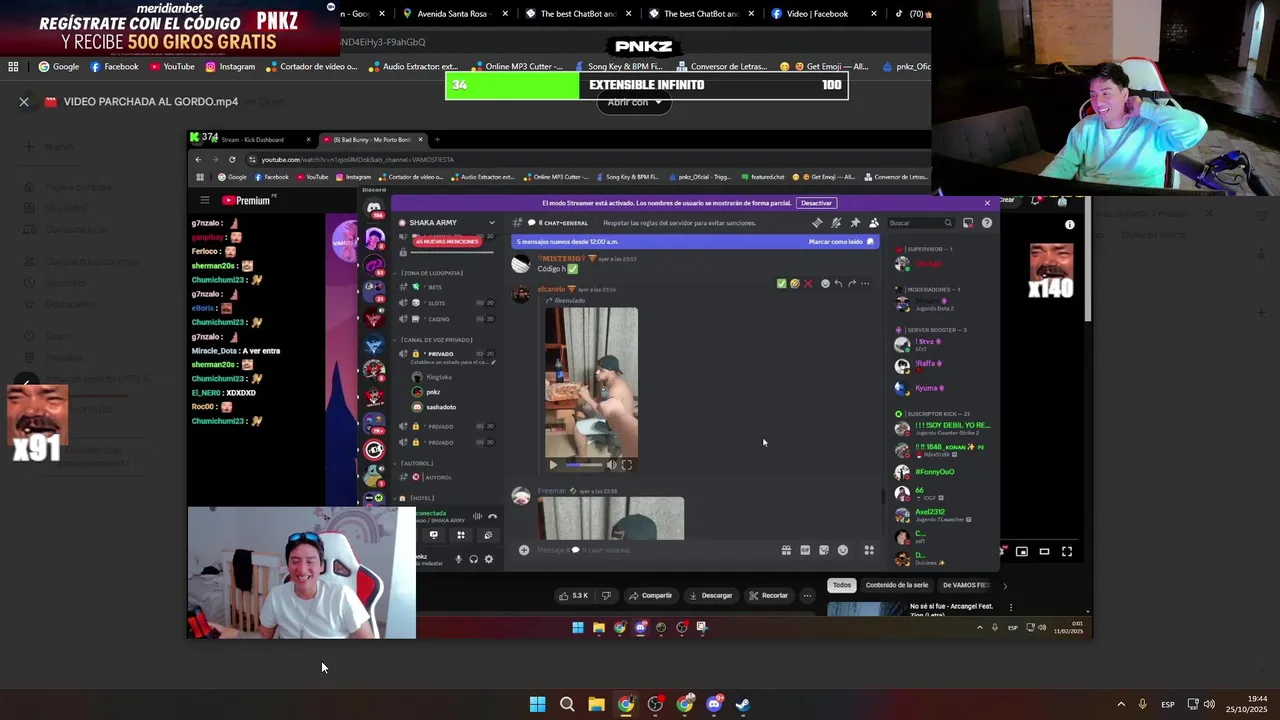Click YouTube Recortar button
Image resolution: width=1280 pixels, height=720 pixels.
pyautogui.click(x=768, y=596)
